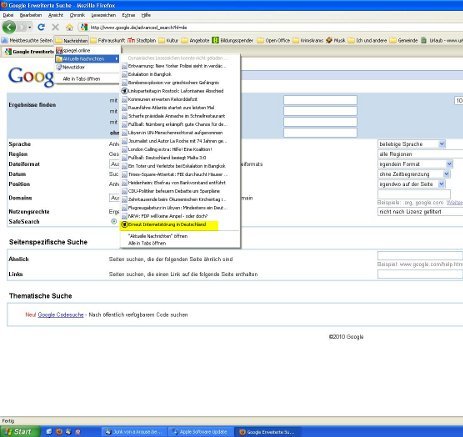The image size is (463, 437).
Task: Click the Domains text field
Action: [x=414, y=194]
